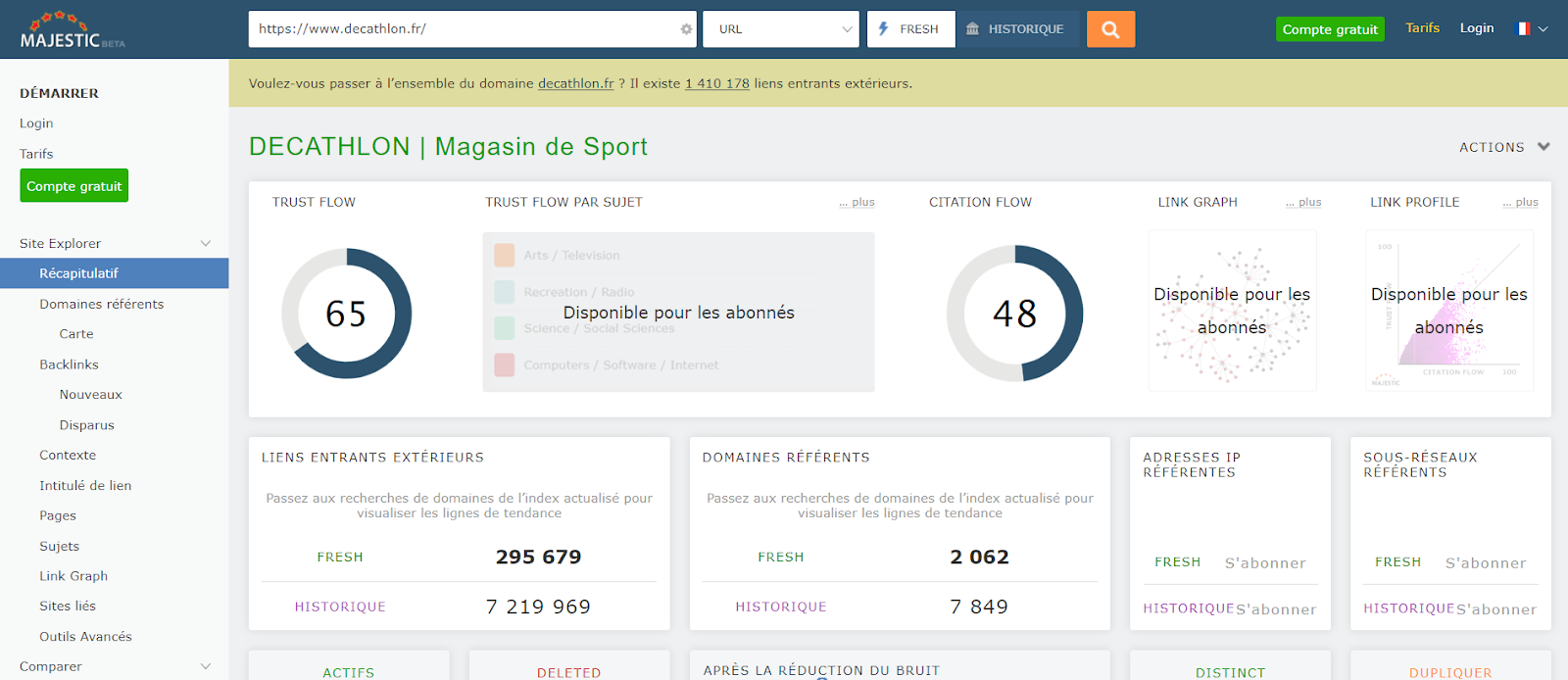Open Backlinks in sidebar
This screenshot has height=680, width=1568.
pos(69,364)
